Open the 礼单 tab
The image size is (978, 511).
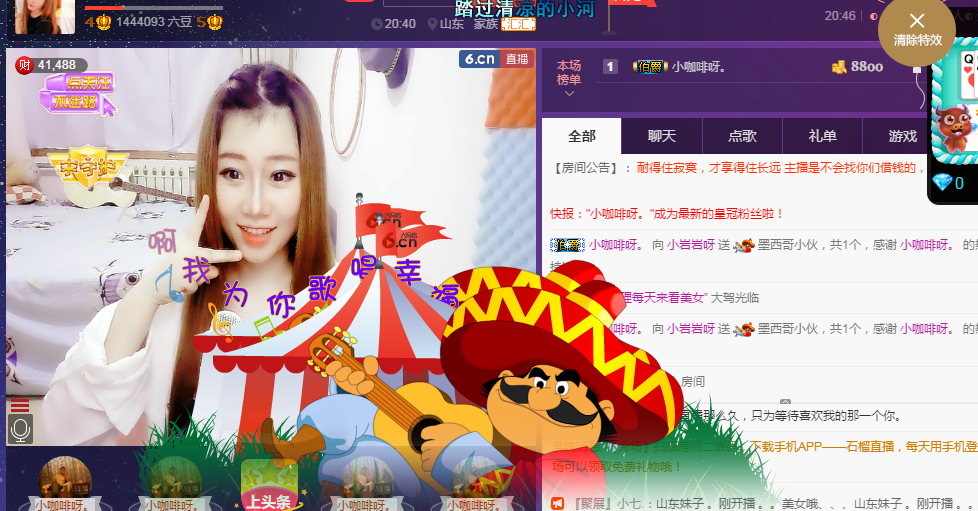coord(822,136)
